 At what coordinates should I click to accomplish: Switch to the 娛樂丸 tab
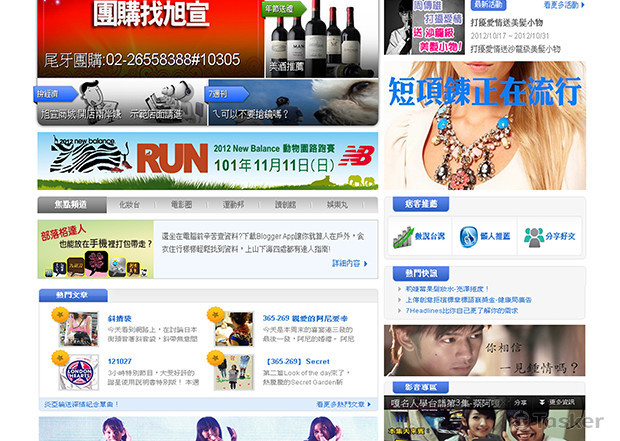tap(337, 204)
